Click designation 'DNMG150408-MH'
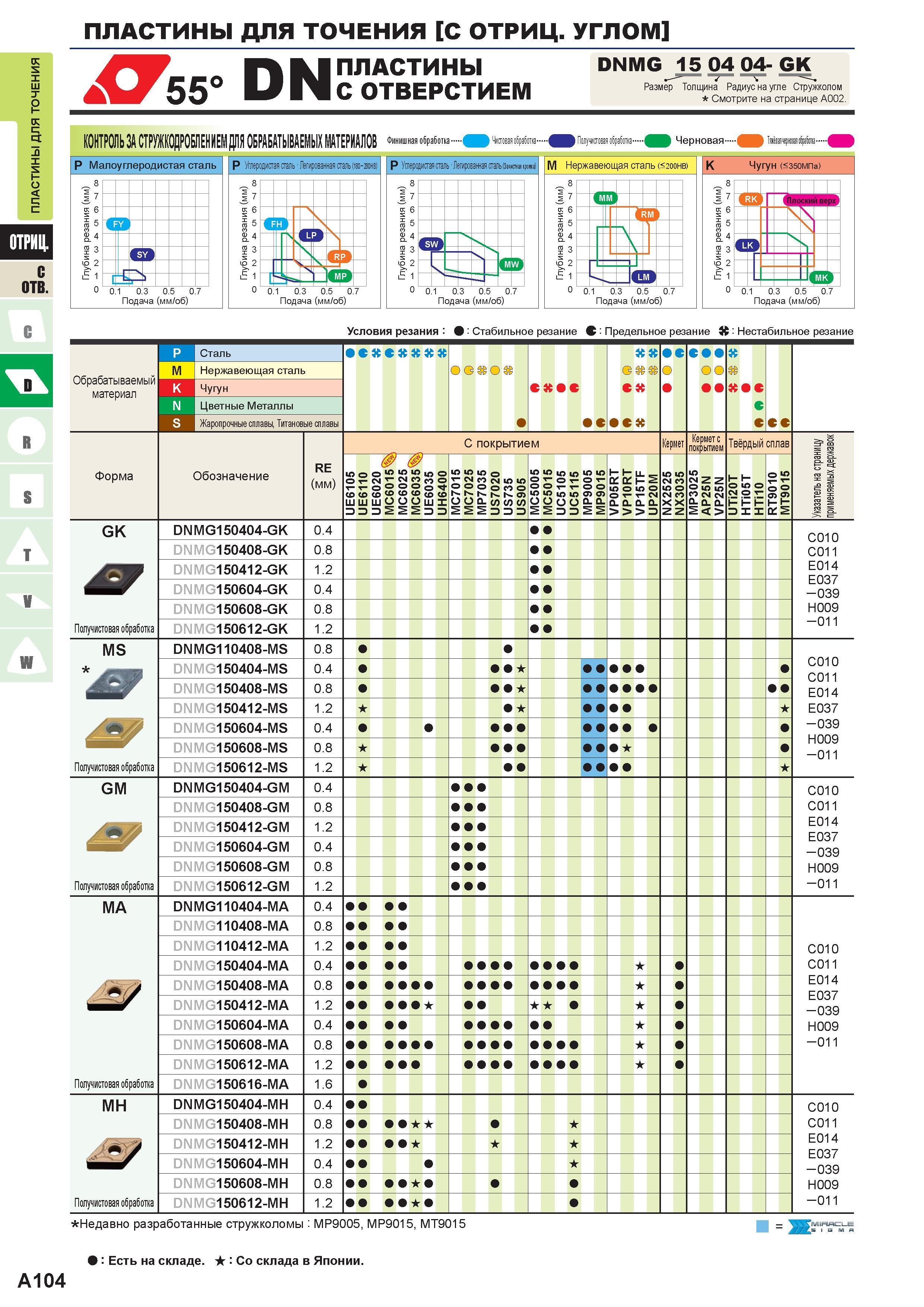924x1307 pixels. click(231, 1124)
